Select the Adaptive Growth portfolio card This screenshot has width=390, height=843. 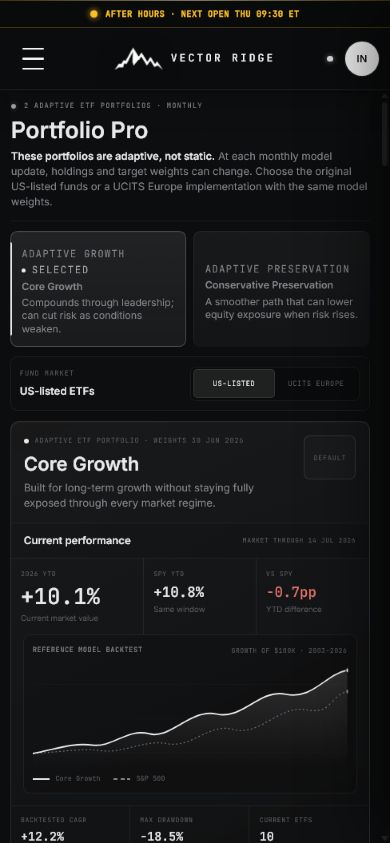click(98, 289)
